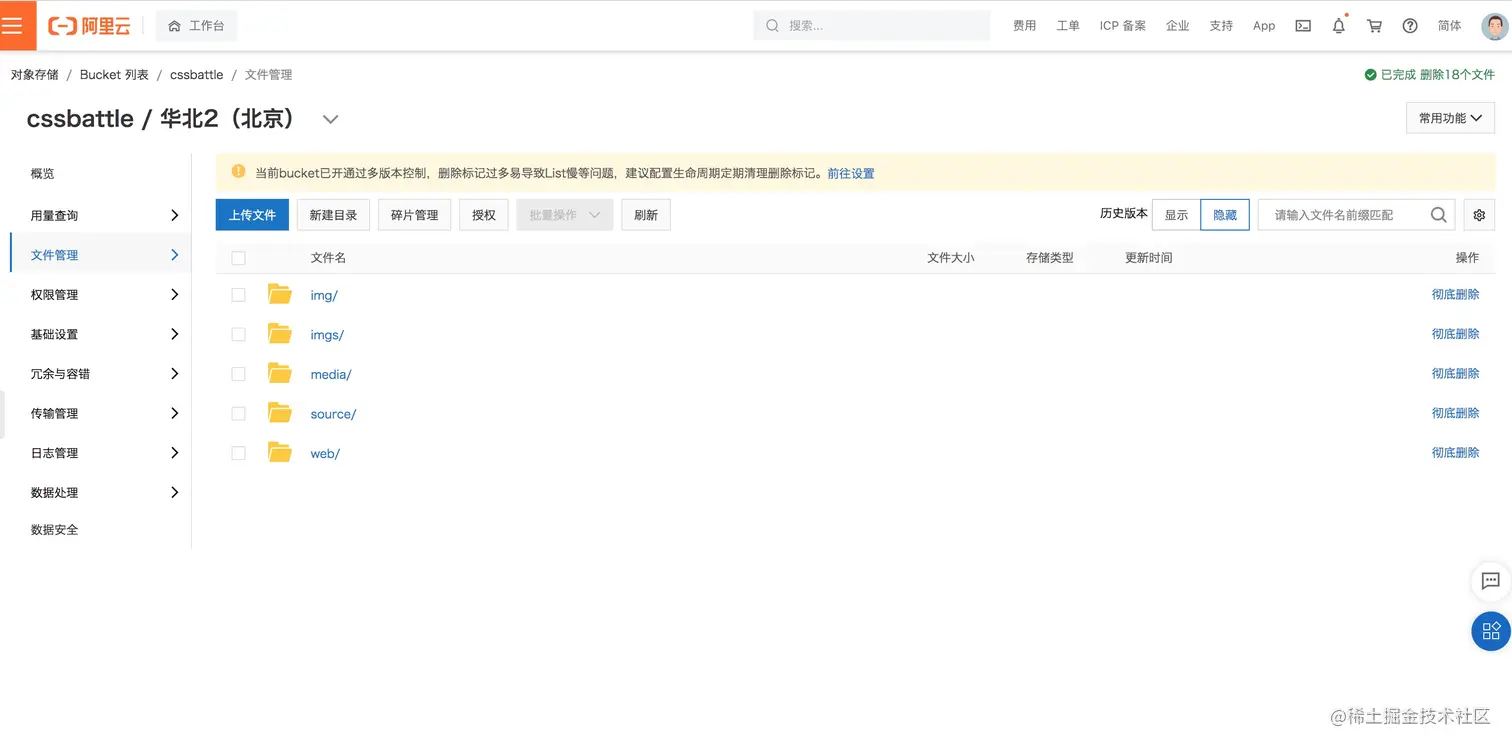This screenshot has width=1512, height=748.
Task: Click the 上传文件 button
Action: tap(252, 214)
